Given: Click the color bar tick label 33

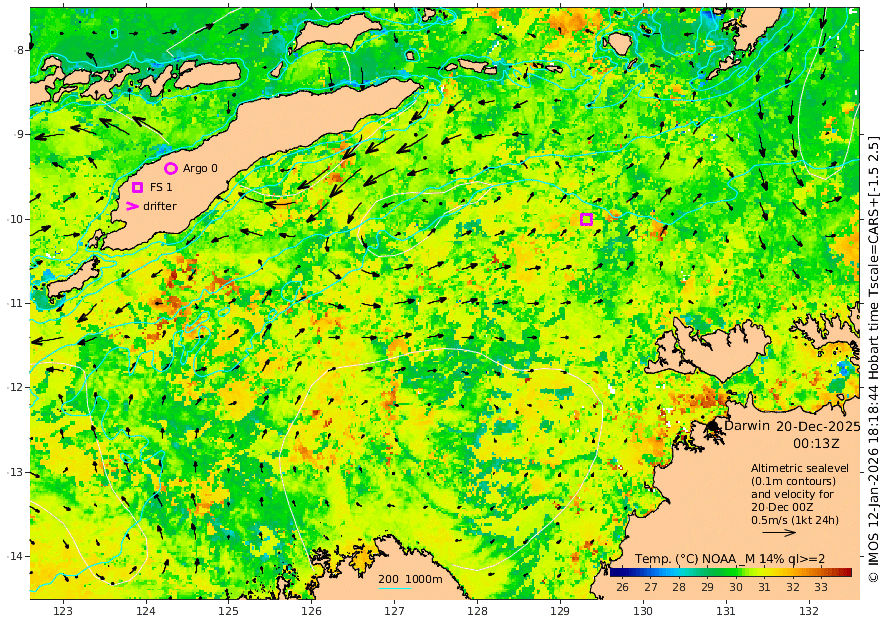Looking at the screenshot, I should coord(821,587).
